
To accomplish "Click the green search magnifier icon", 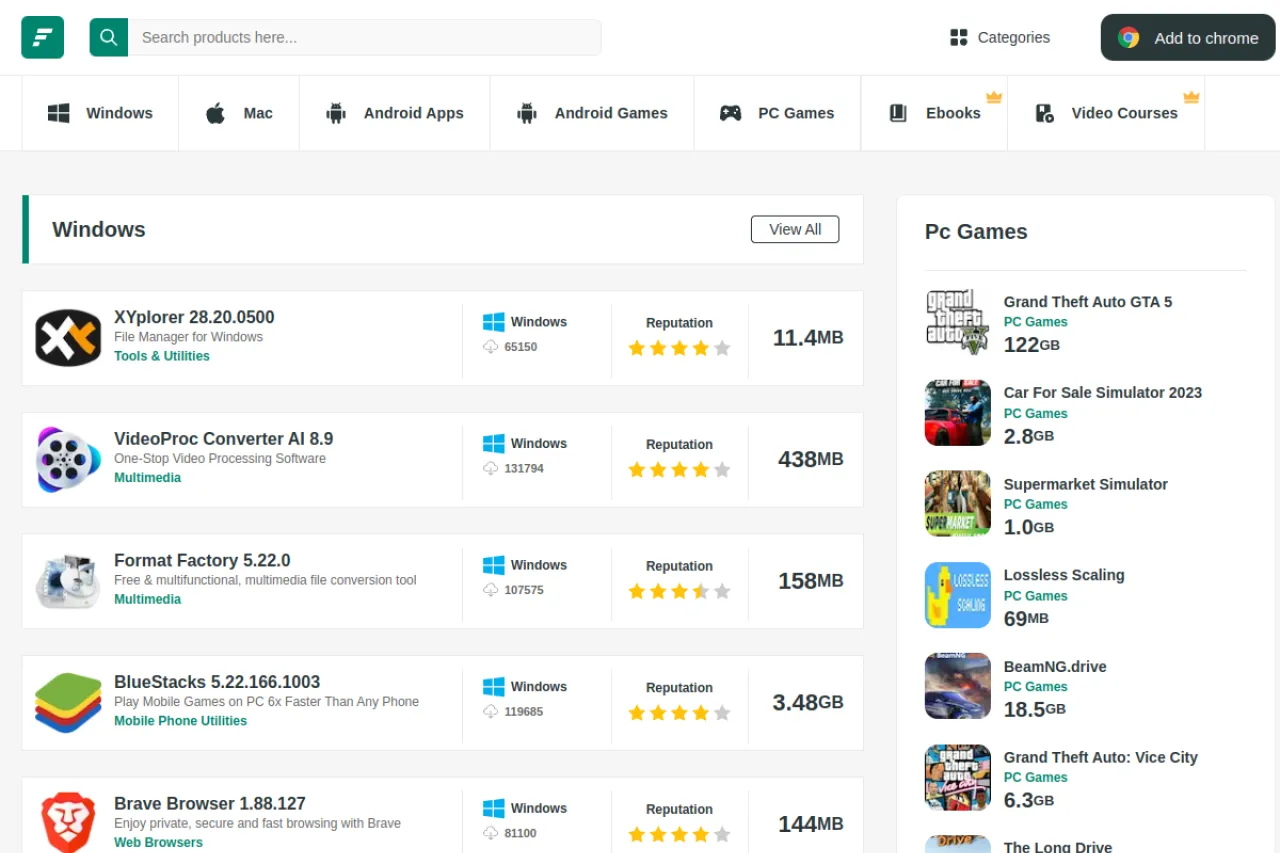I will 108,37.
